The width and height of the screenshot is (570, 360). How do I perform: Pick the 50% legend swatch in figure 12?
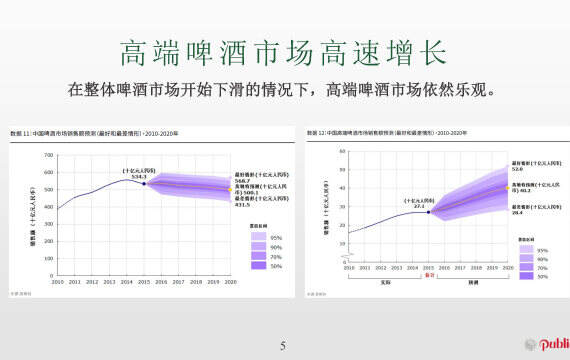(526, 276)
